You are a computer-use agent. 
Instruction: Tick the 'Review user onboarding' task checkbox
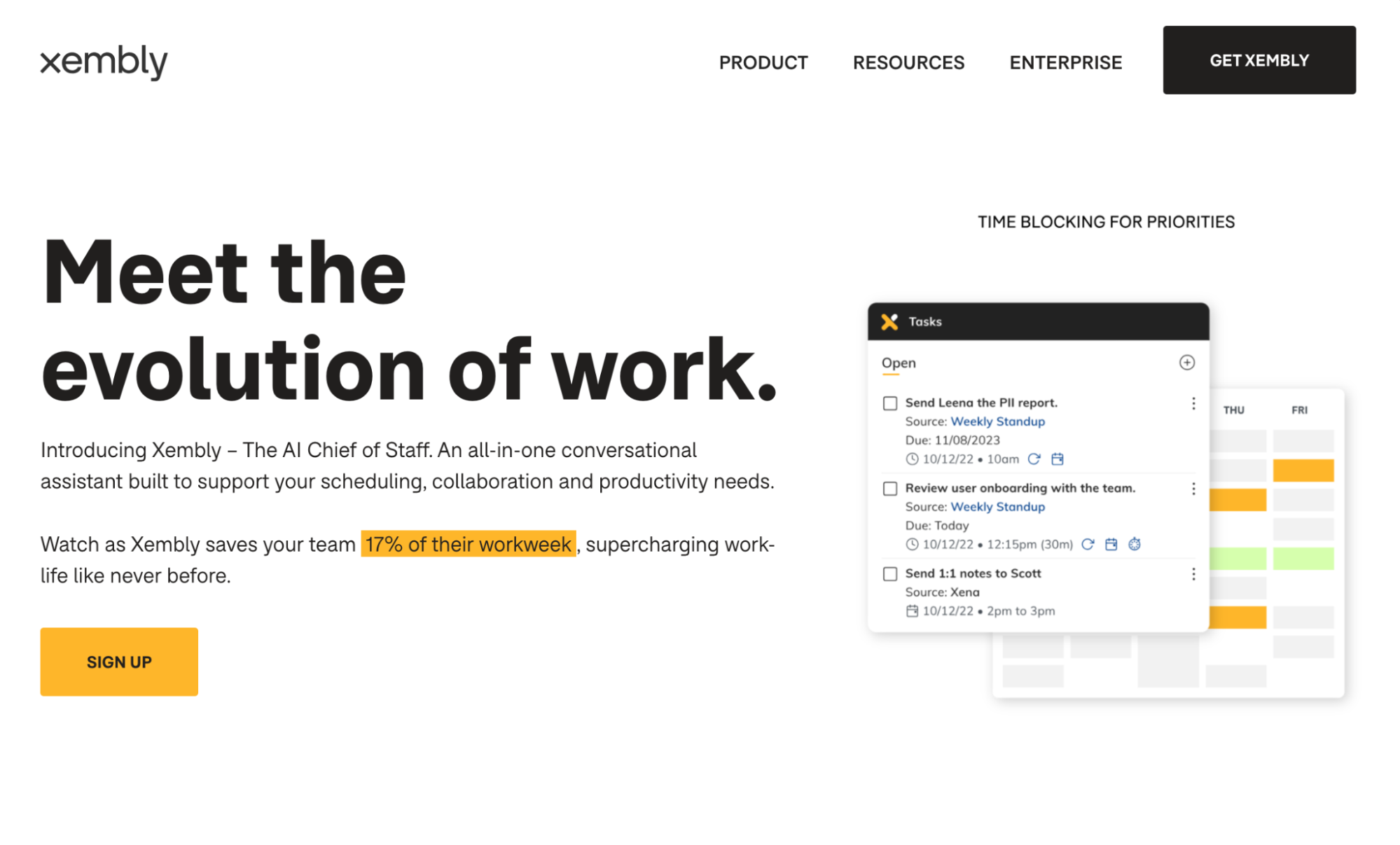click(x=890, y=489)
